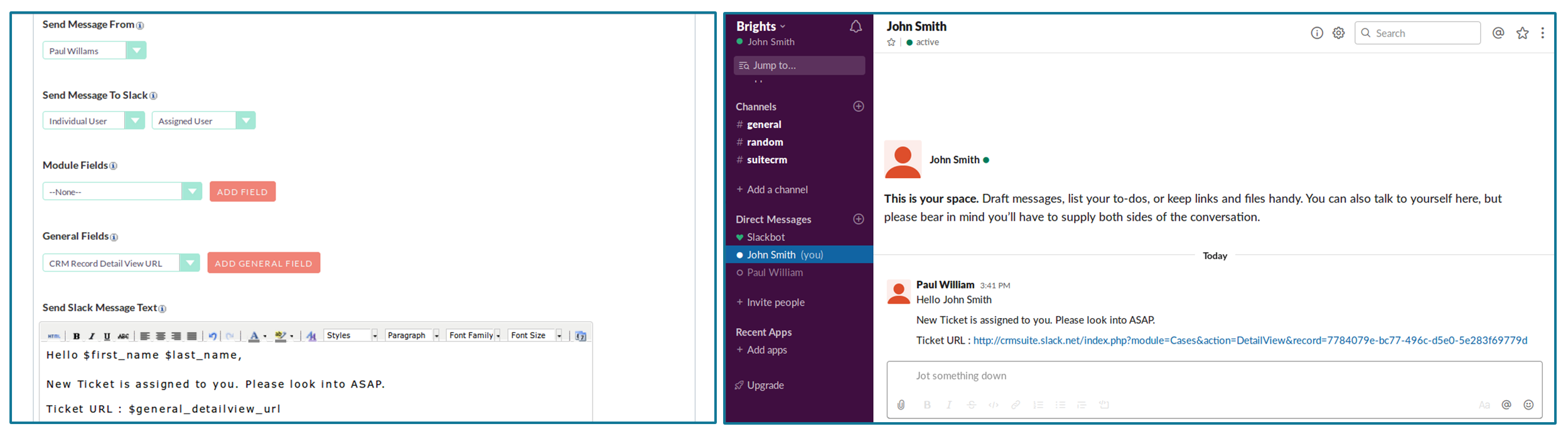Apply italic in CRM message editor

coord(92,336)
